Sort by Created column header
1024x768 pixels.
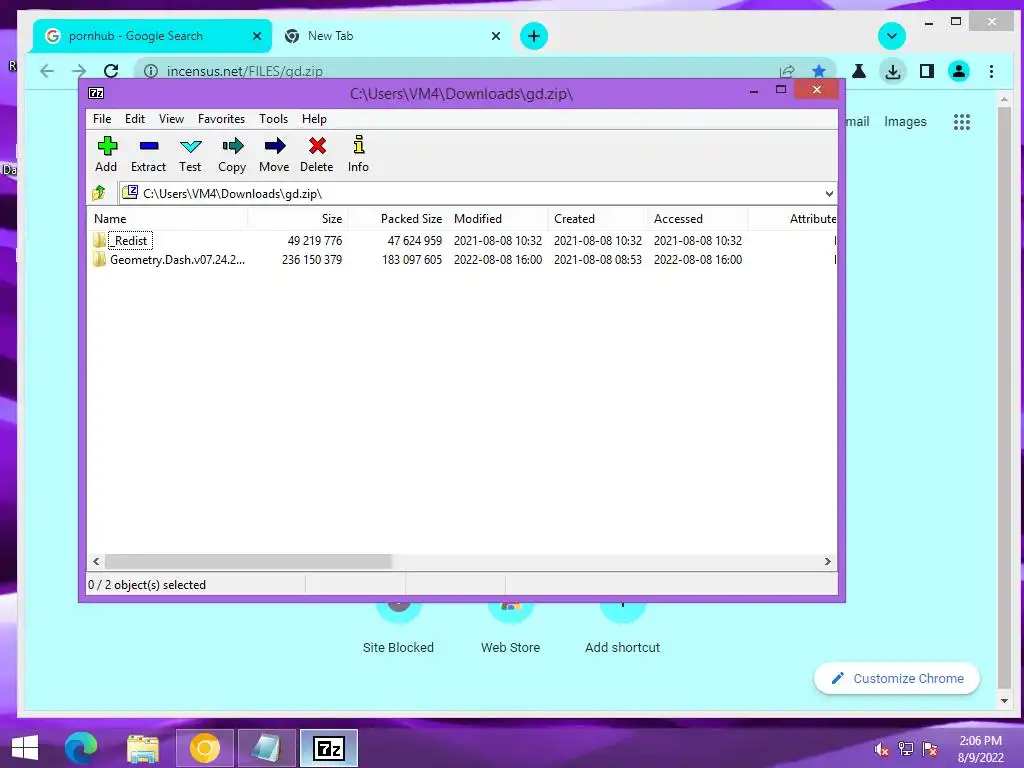[x=598, y=219]
